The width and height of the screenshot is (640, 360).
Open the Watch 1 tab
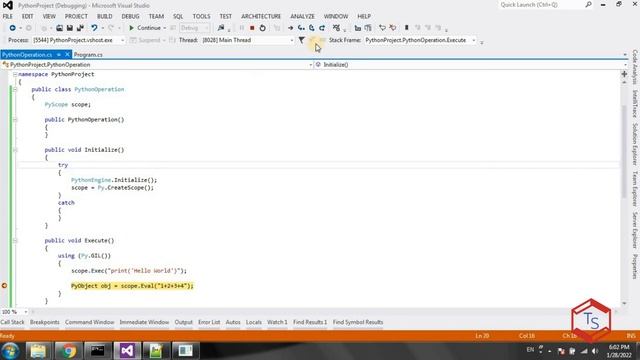click(x=277, y=322)
